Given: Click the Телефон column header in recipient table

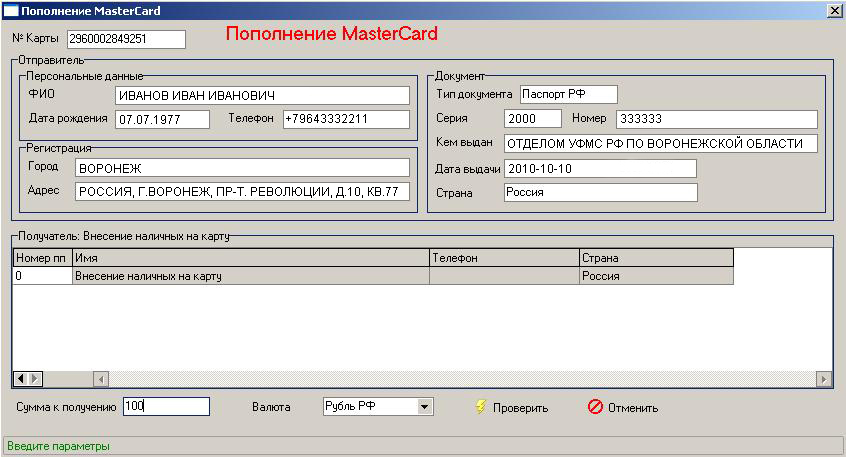Looking at the screenshot, I should tap(504, 258).
